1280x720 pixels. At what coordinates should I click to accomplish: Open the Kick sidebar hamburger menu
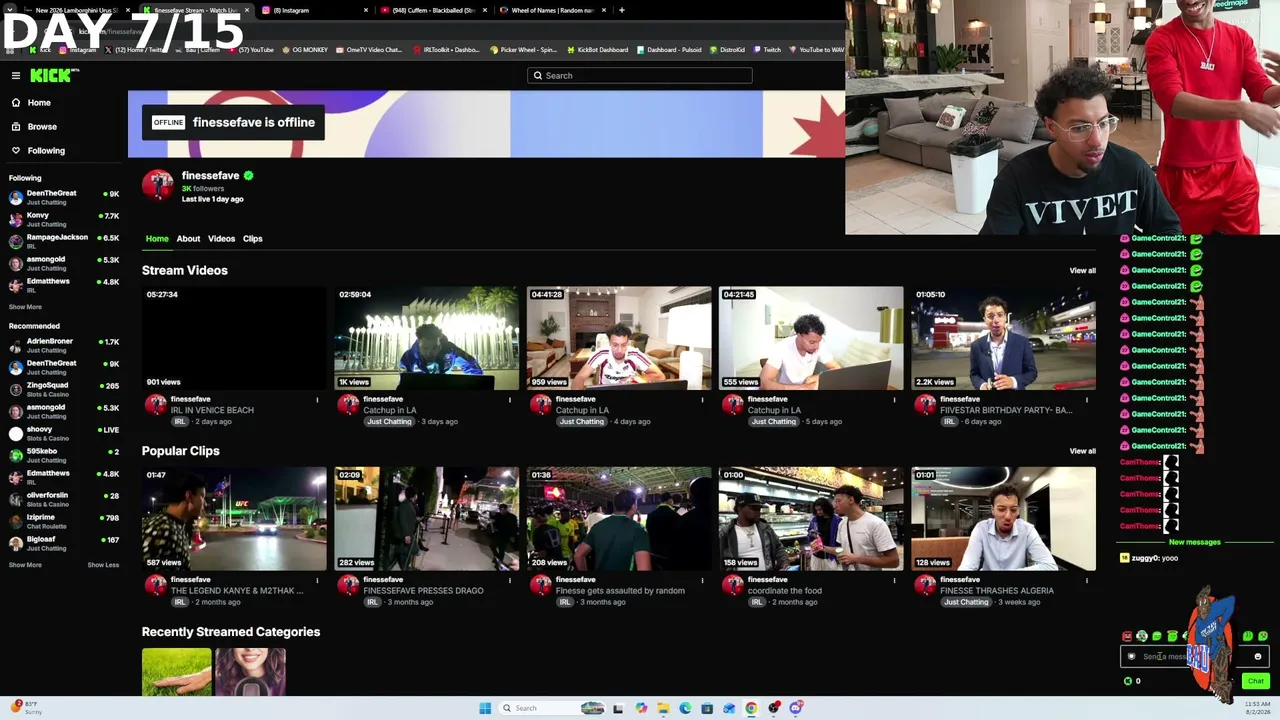click(x=16, y=75)
